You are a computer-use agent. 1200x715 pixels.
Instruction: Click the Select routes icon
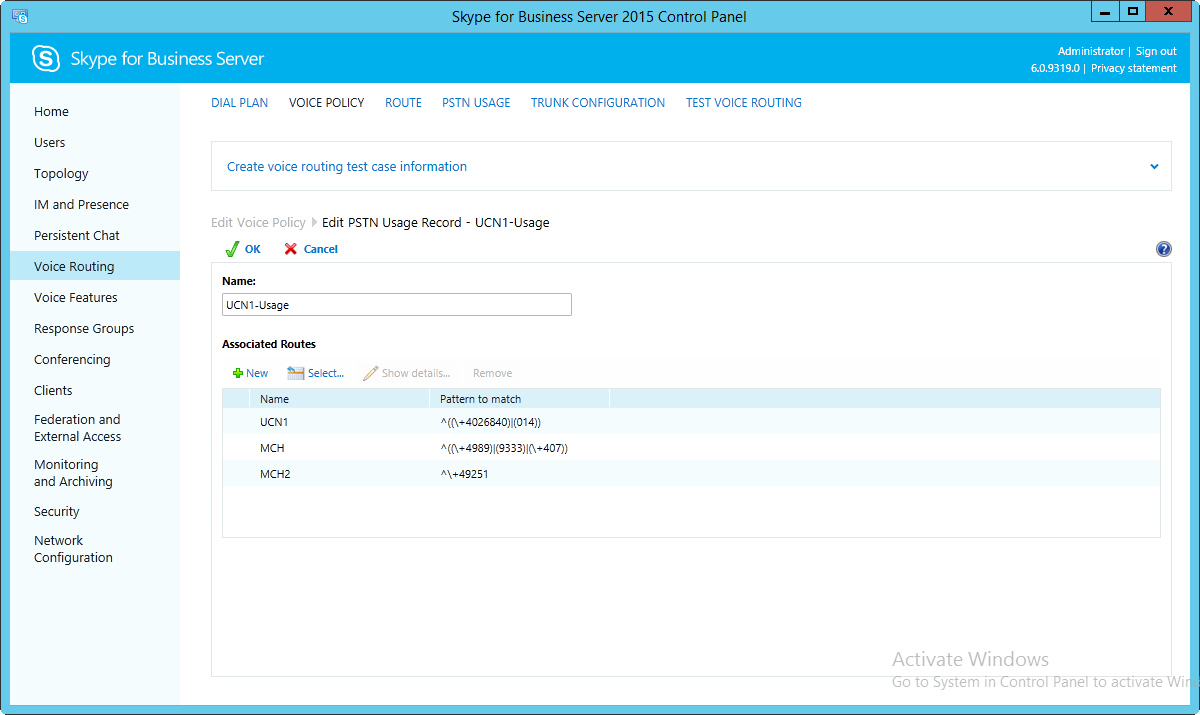click(295, 373)
